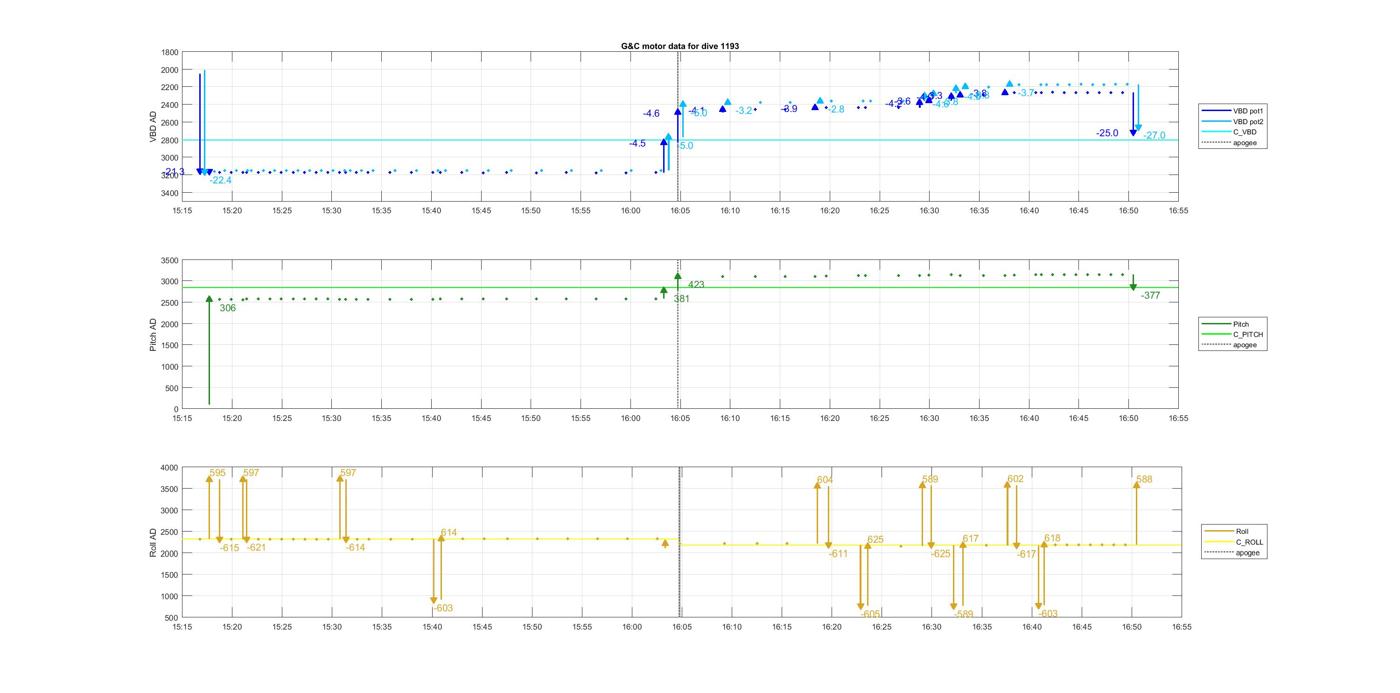Click the '-589' roll data label
This screenshot has width=1400, height=693.
[964, 614]
